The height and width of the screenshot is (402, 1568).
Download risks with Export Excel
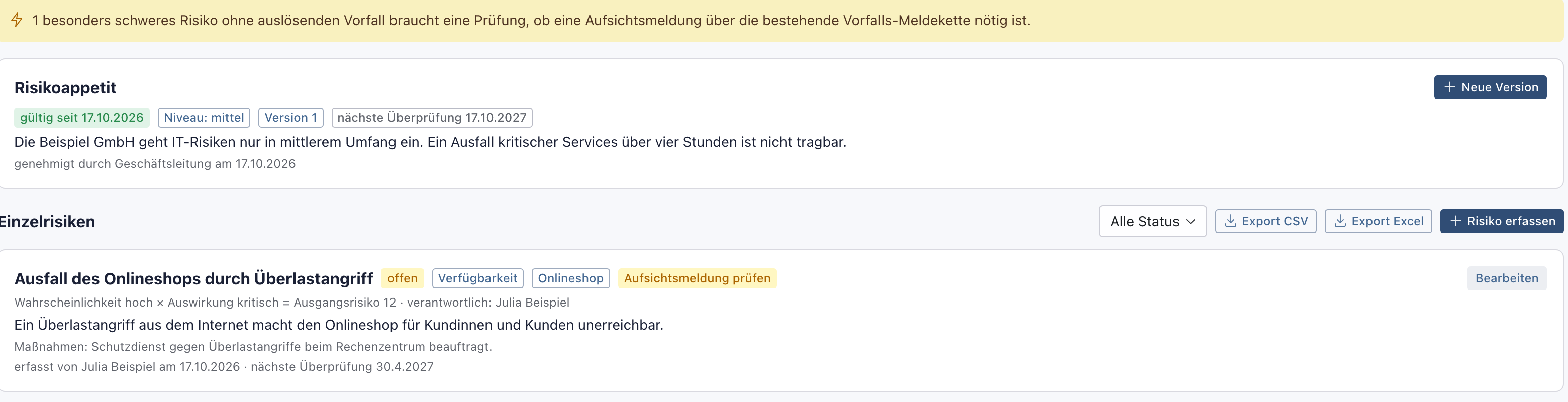click(x=1378, y=222)
